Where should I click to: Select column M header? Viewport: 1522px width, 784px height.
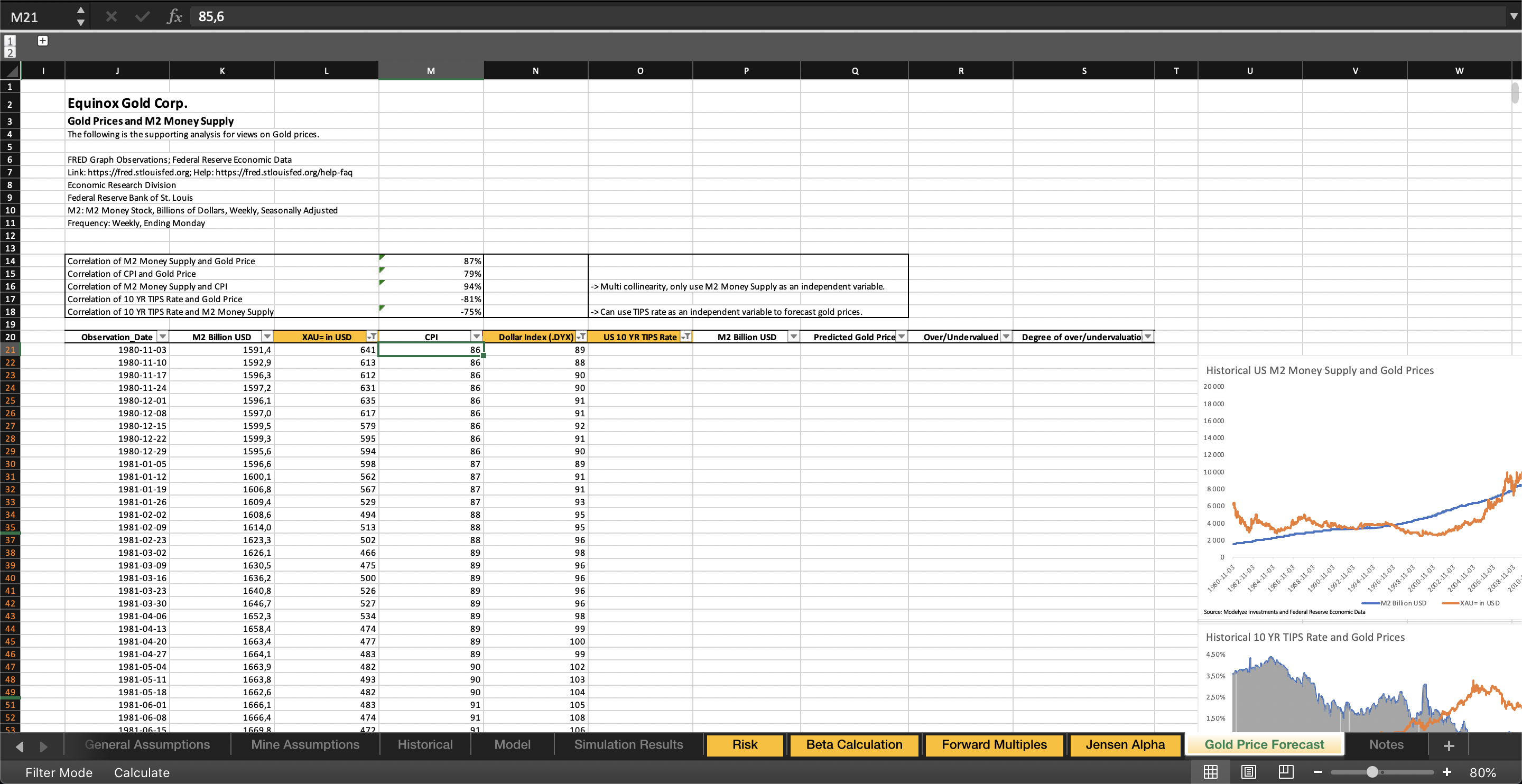coord(431,71)
